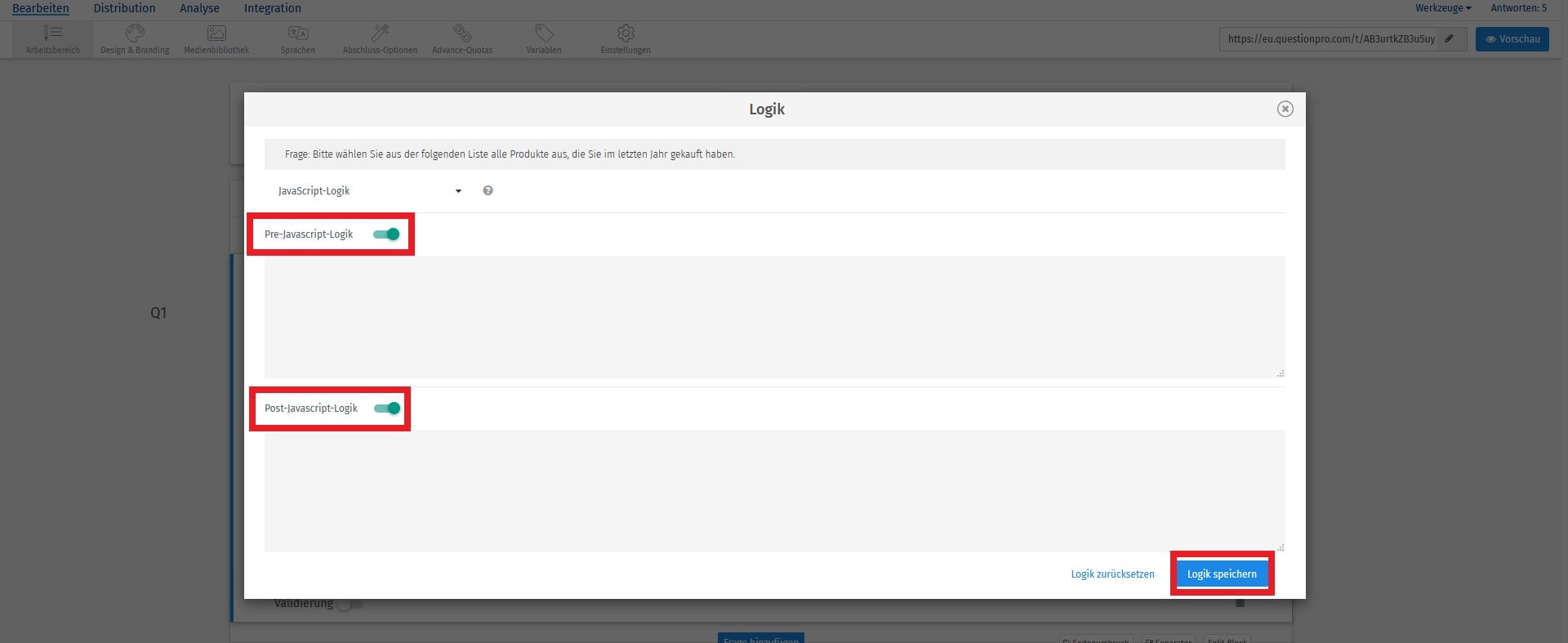This screenshot has height=643, width=1568.
Task: Open Design & Branding palette icon
Action: [x=135, y=33]
